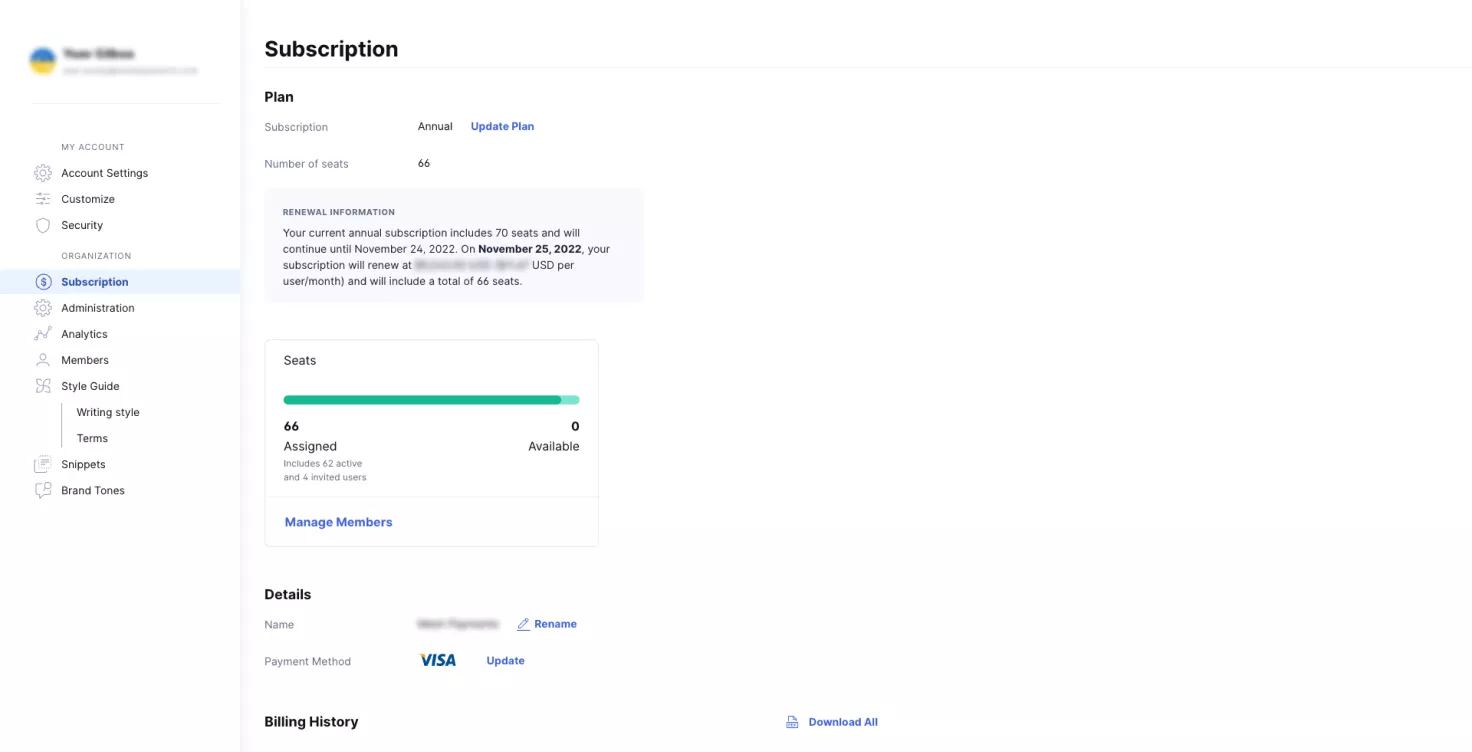Open the Brand Tones icon

pyautogui.click(x=43, y=490)
